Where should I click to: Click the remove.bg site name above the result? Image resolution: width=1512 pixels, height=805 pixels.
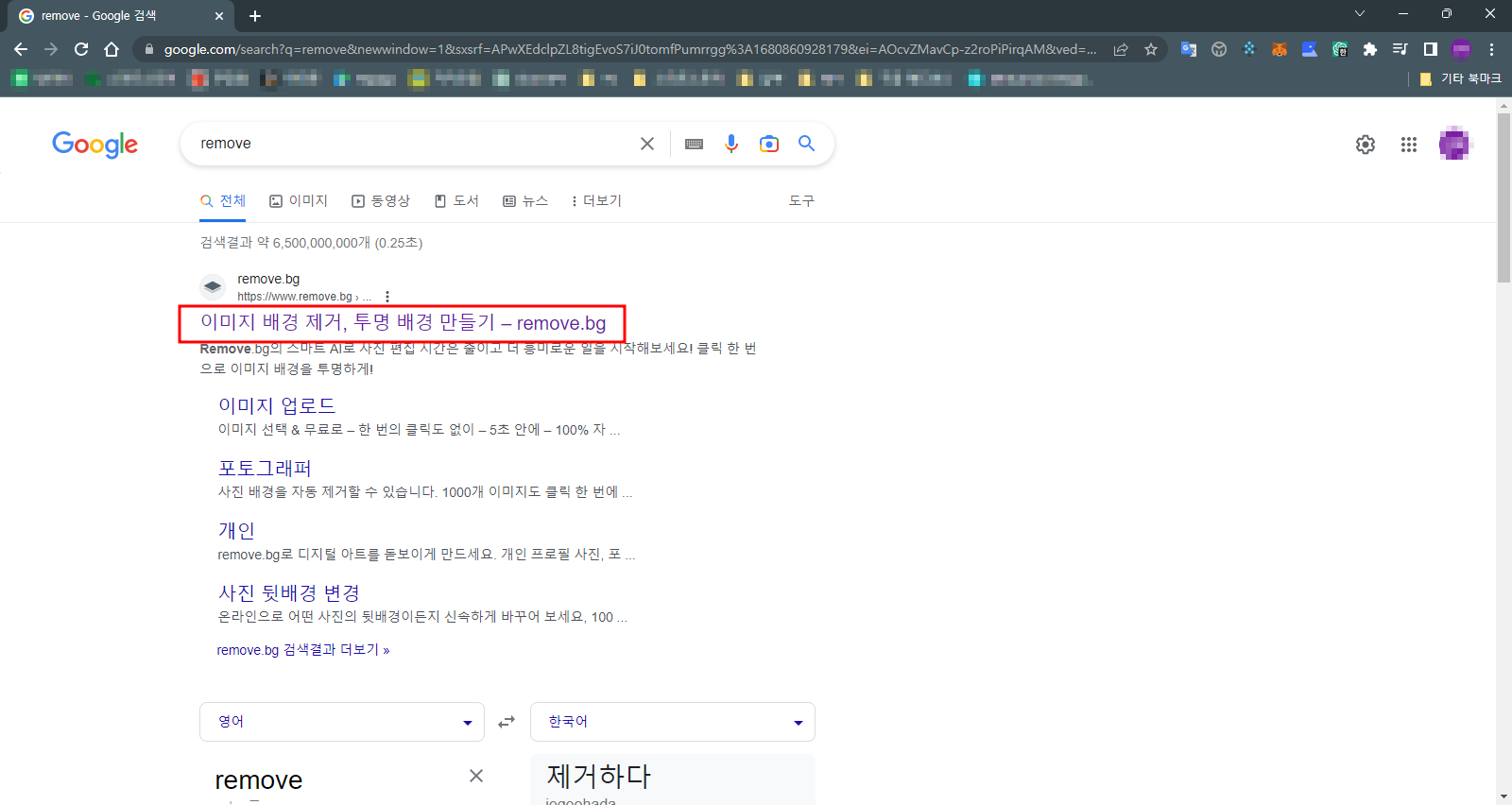pos(268,279)
